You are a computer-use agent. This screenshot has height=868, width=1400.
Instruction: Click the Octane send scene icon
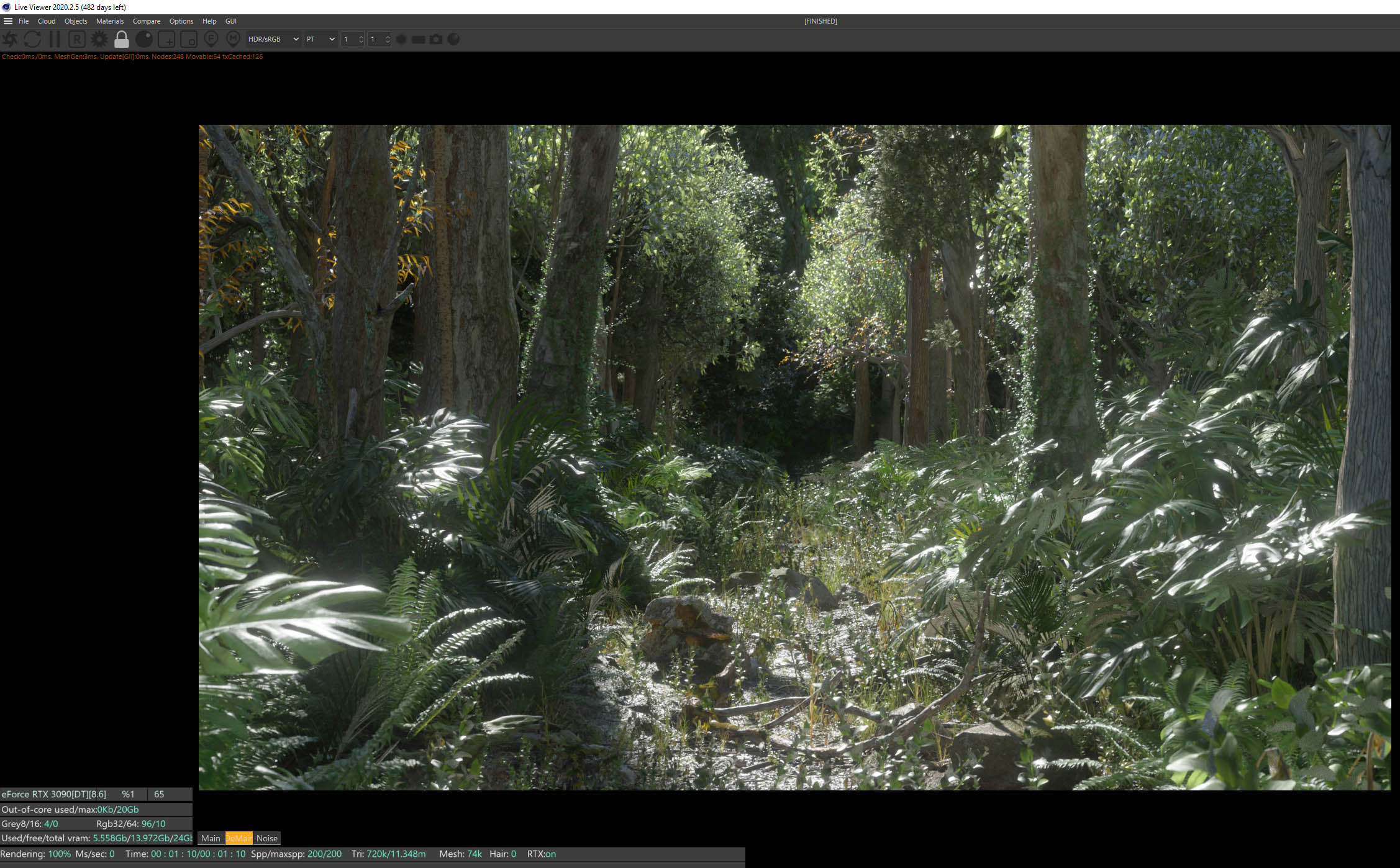(x=10, y=39)
